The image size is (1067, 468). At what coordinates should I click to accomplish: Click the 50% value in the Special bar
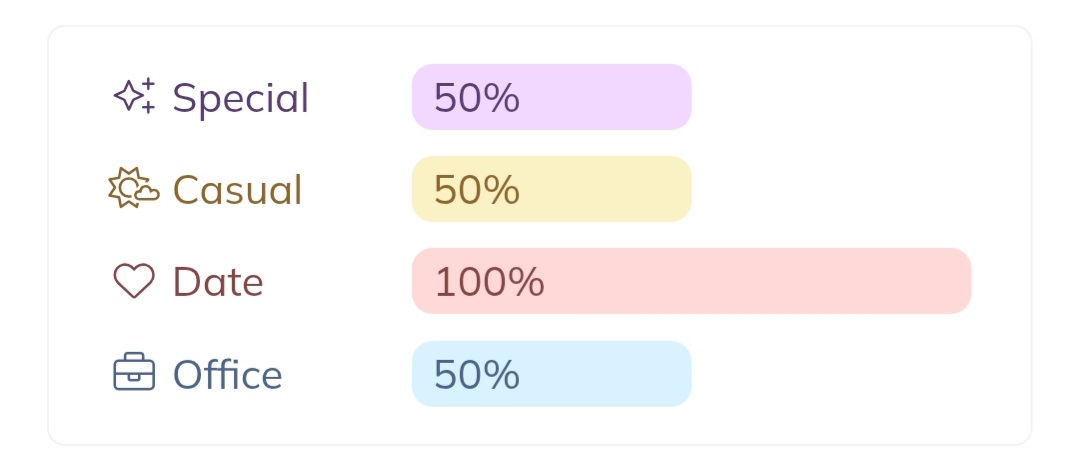(x=477, y=98)
